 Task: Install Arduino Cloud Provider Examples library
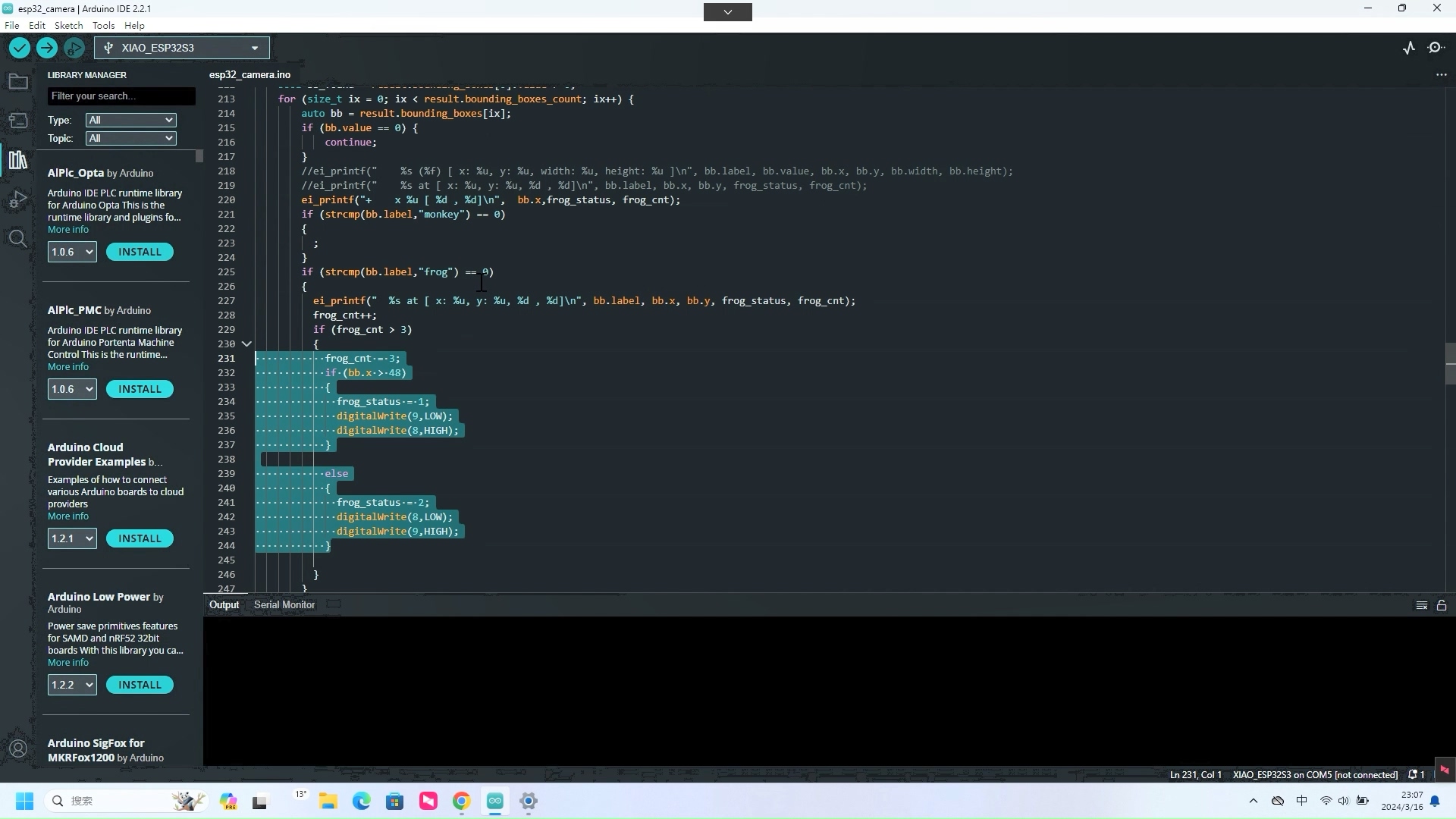click(140, 538)
